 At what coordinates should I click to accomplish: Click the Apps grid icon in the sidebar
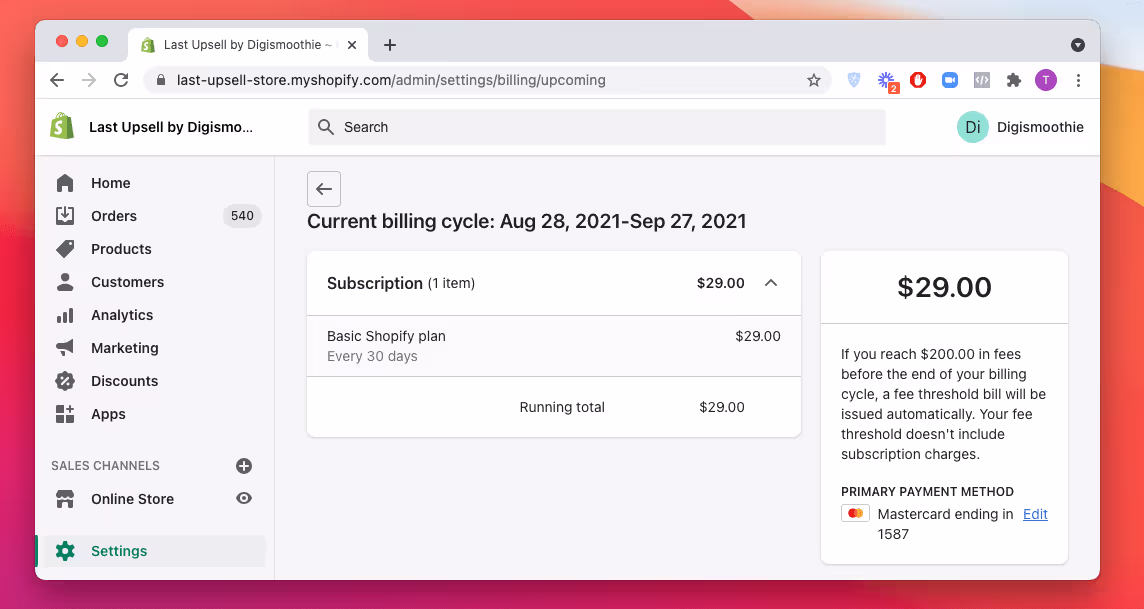pos(65,414)
